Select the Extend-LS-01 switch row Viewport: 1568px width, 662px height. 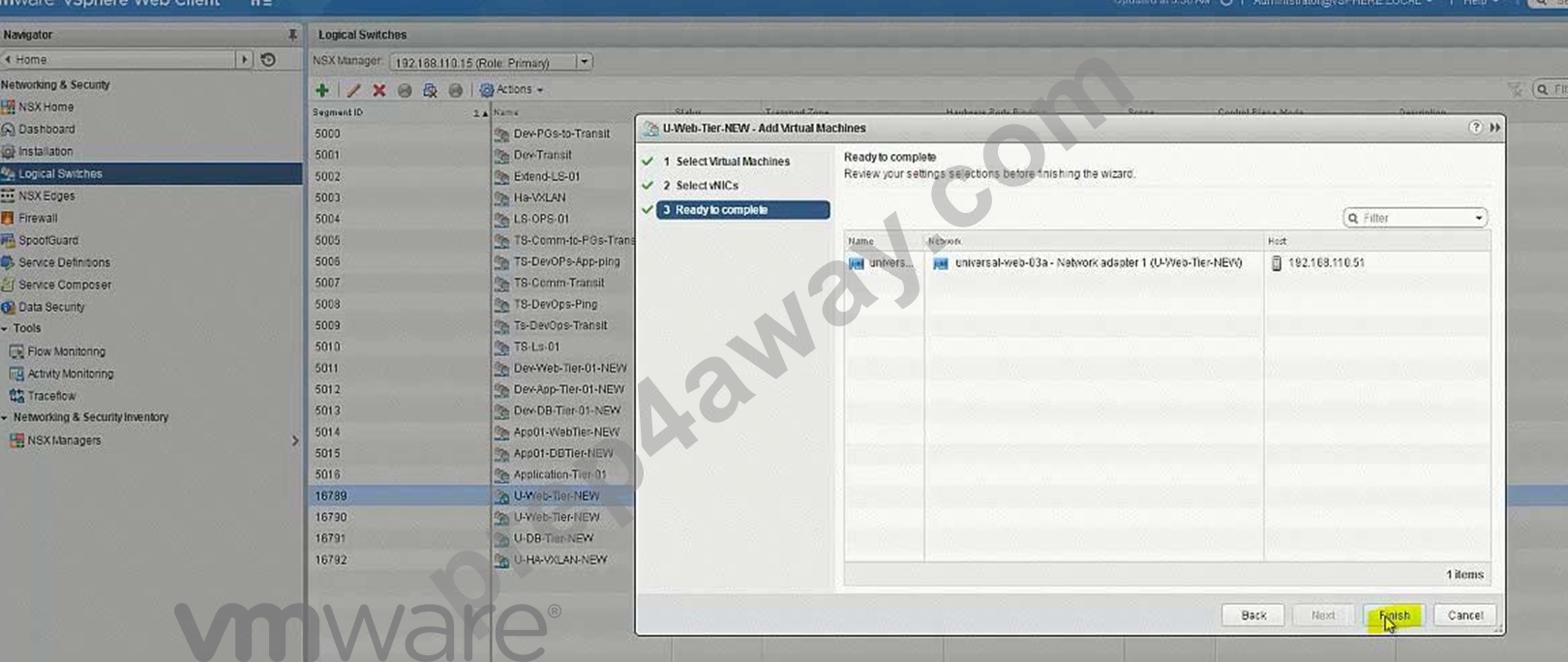point(547,177)
